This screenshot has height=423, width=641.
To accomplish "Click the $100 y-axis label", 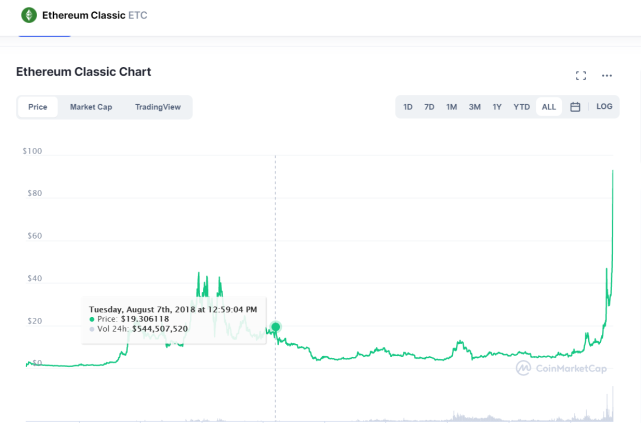I will [32, 151].
